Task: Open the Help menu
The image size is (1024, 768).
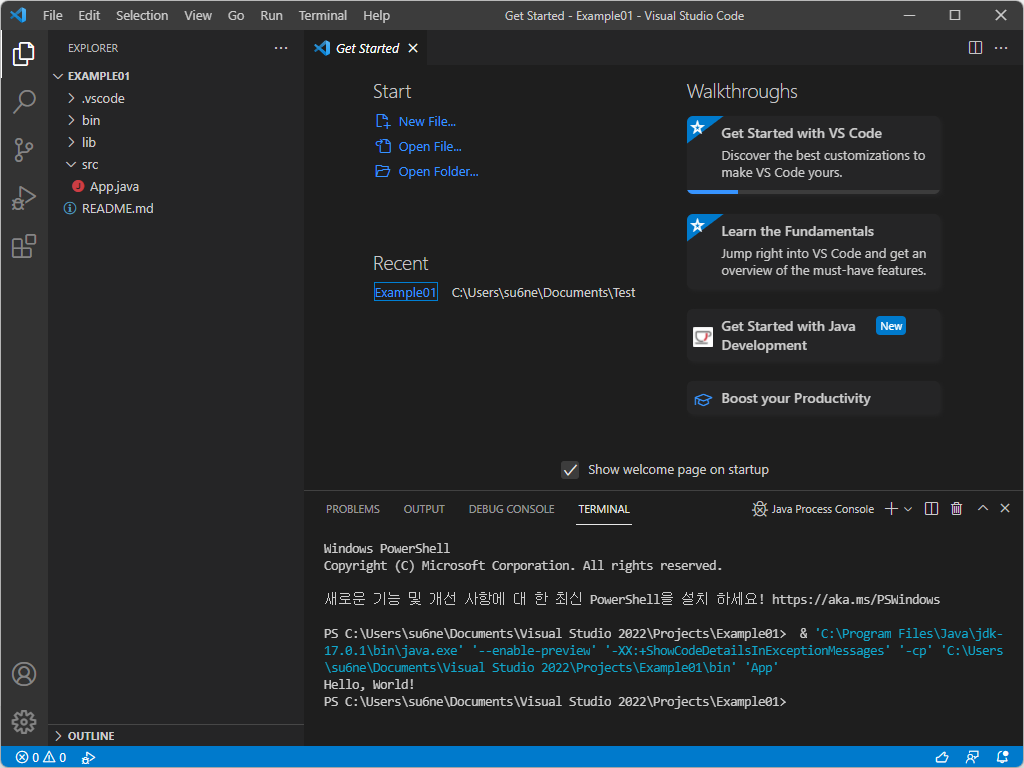Action: pyautogui.click(x=376, y=16)
